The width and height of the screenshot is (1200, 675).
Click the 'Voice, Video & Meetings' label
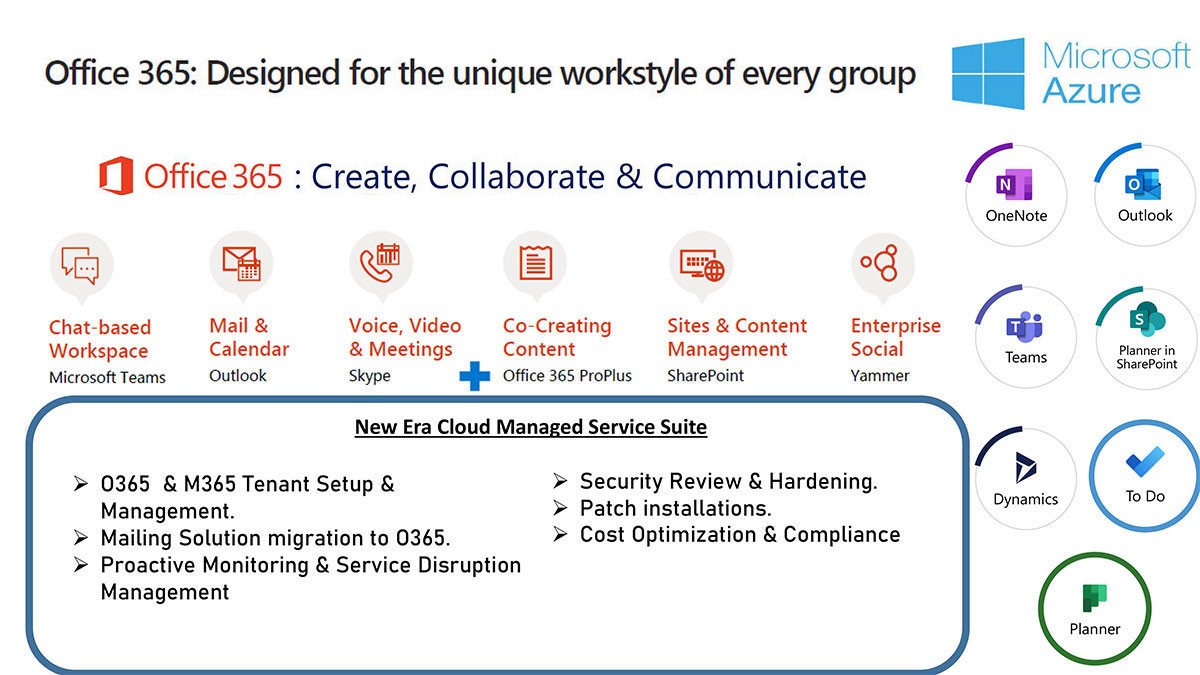(405, 337)
